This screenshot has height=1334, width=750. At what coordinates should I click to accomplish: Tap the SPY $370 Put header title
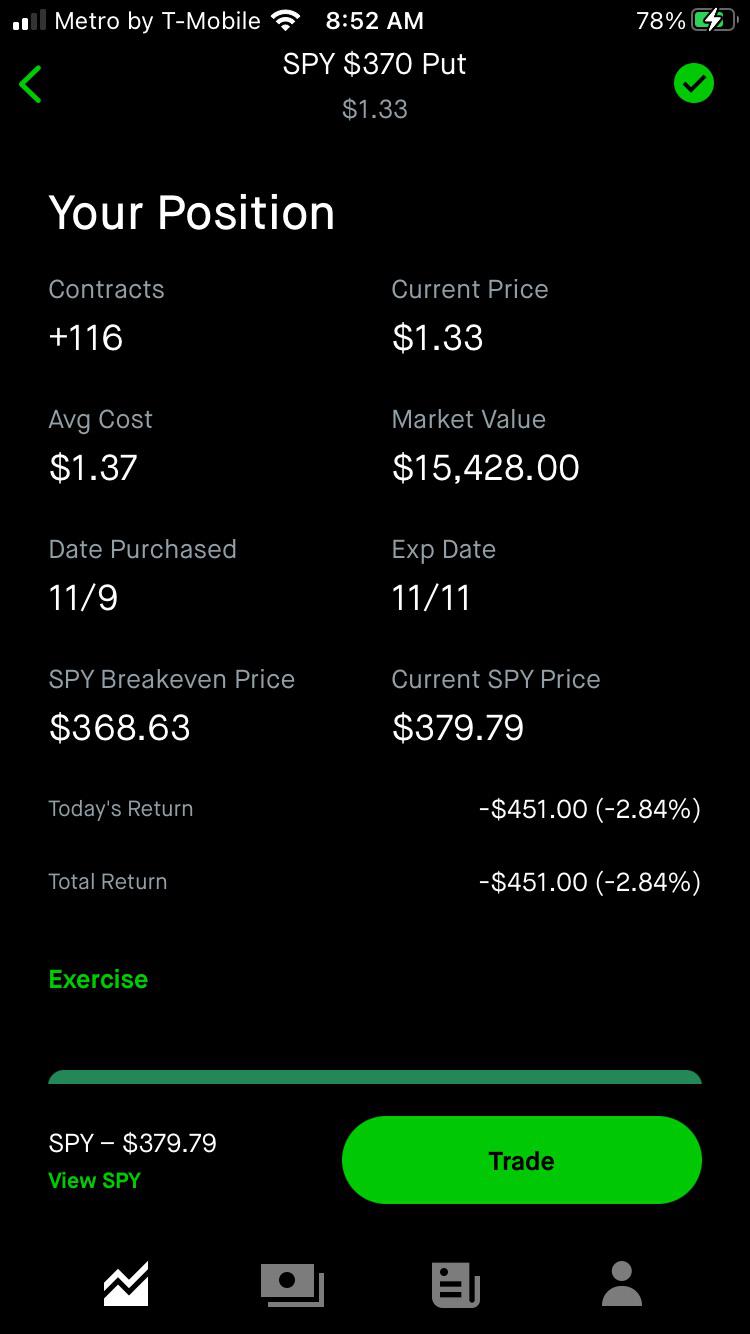pyautogui.click(x=374, y=64)
